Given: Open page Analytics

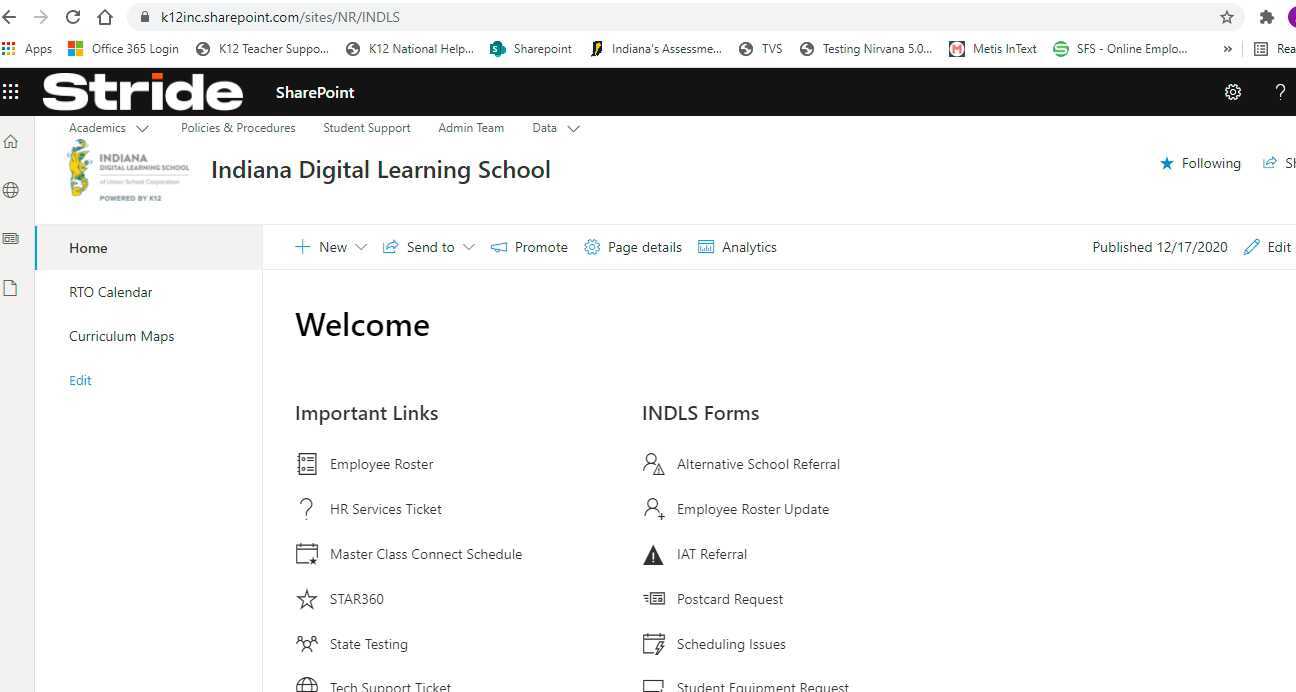Looking at the screenshot, I should (x=737, y=247).
